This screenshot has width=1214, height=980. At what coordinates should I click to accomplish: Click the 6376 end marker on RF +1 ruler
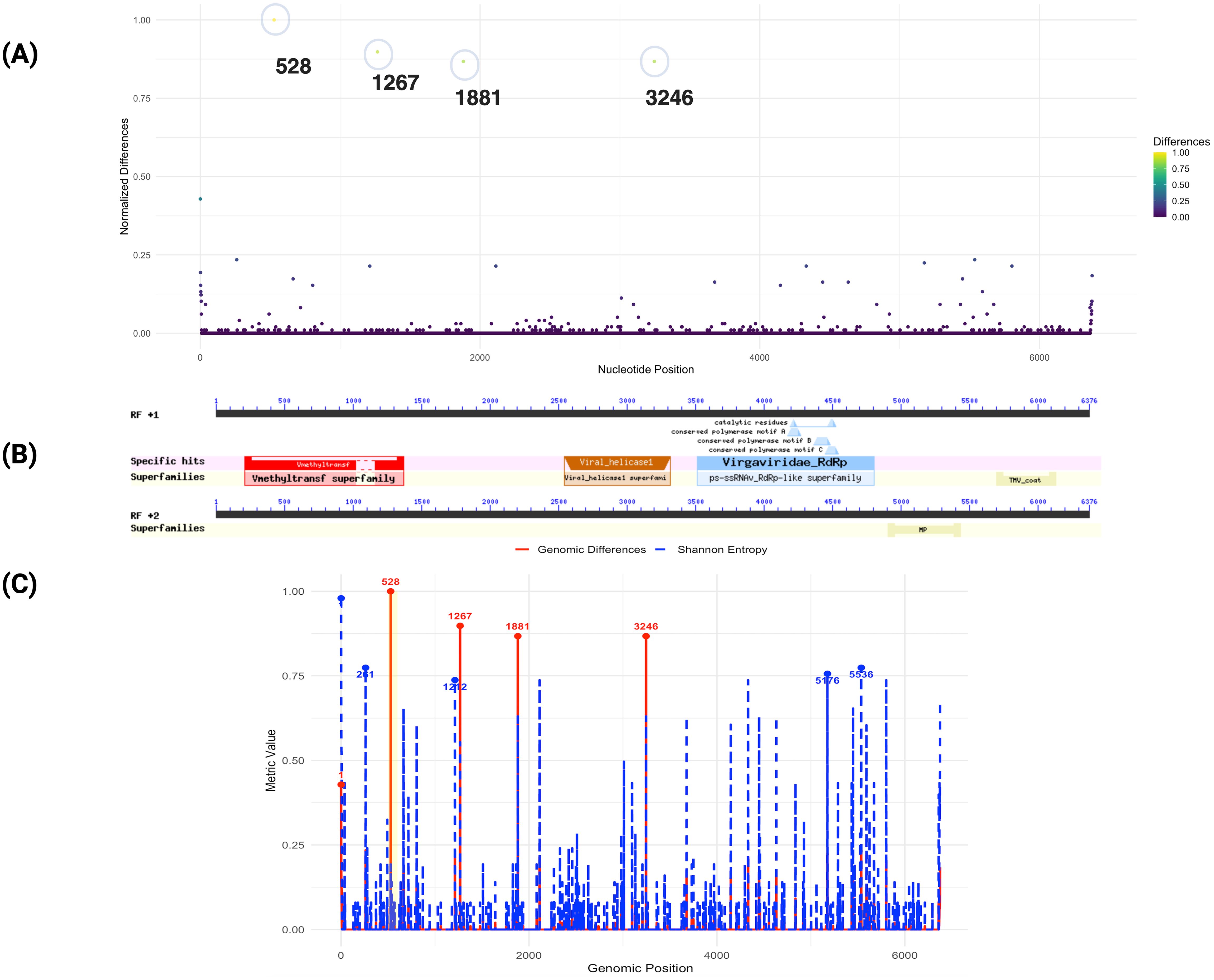[x=1089, y=401]
